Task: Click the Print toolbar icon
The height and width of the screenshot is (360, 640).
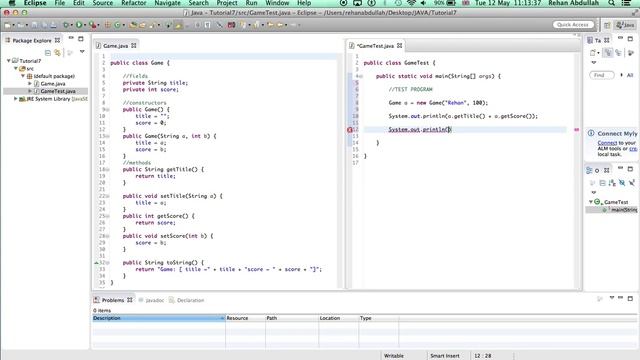Action: coord(53,25)
